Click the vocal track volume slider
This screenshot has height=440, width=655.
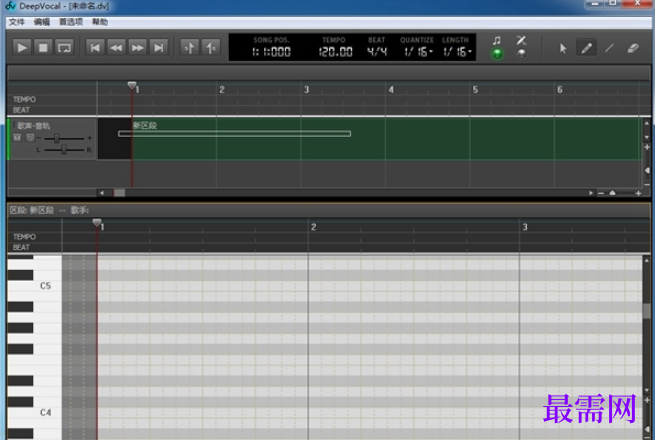tap(56, 138)
